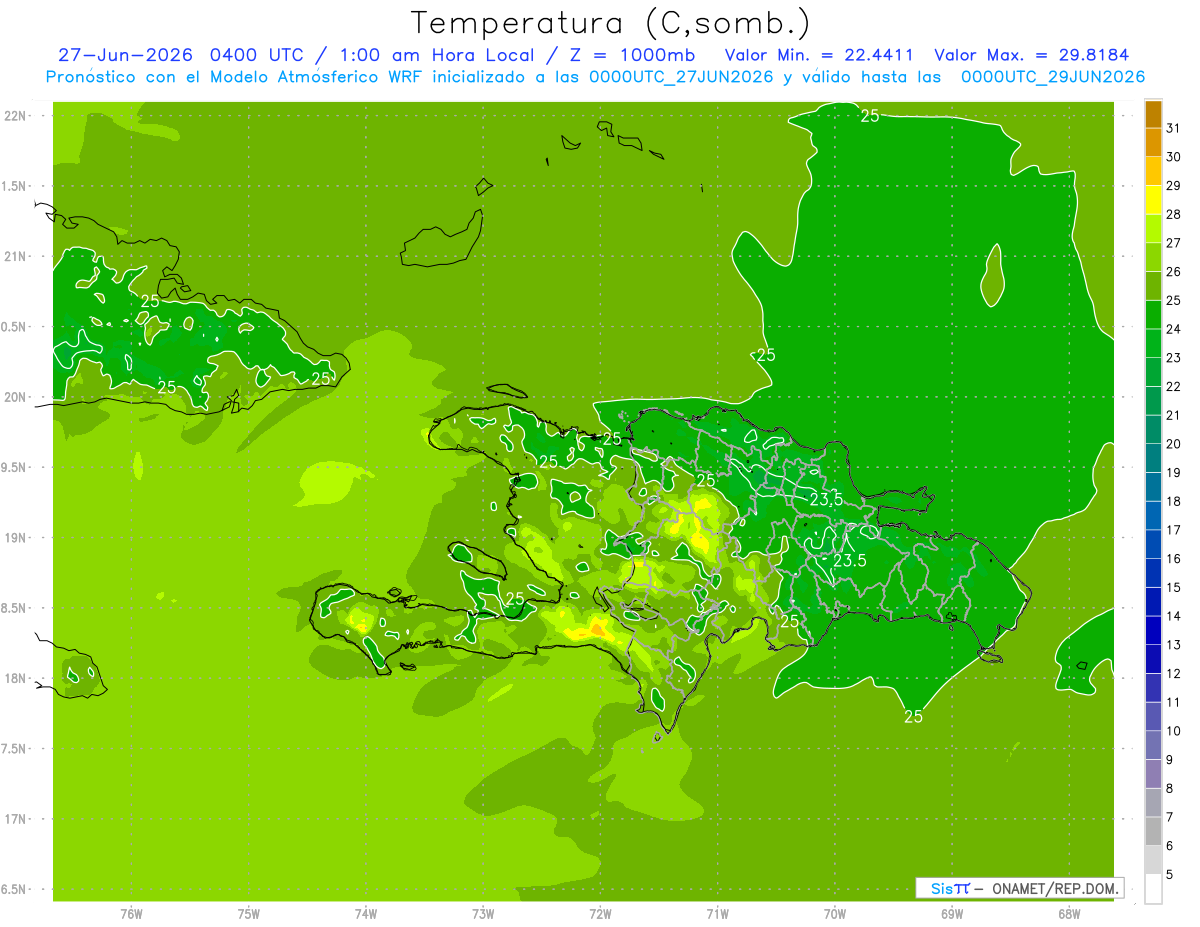This screenshot has width=1200, height=927.
Task: Click gray legend swatch between 6 and 7
Action: tap(1153, 832)
